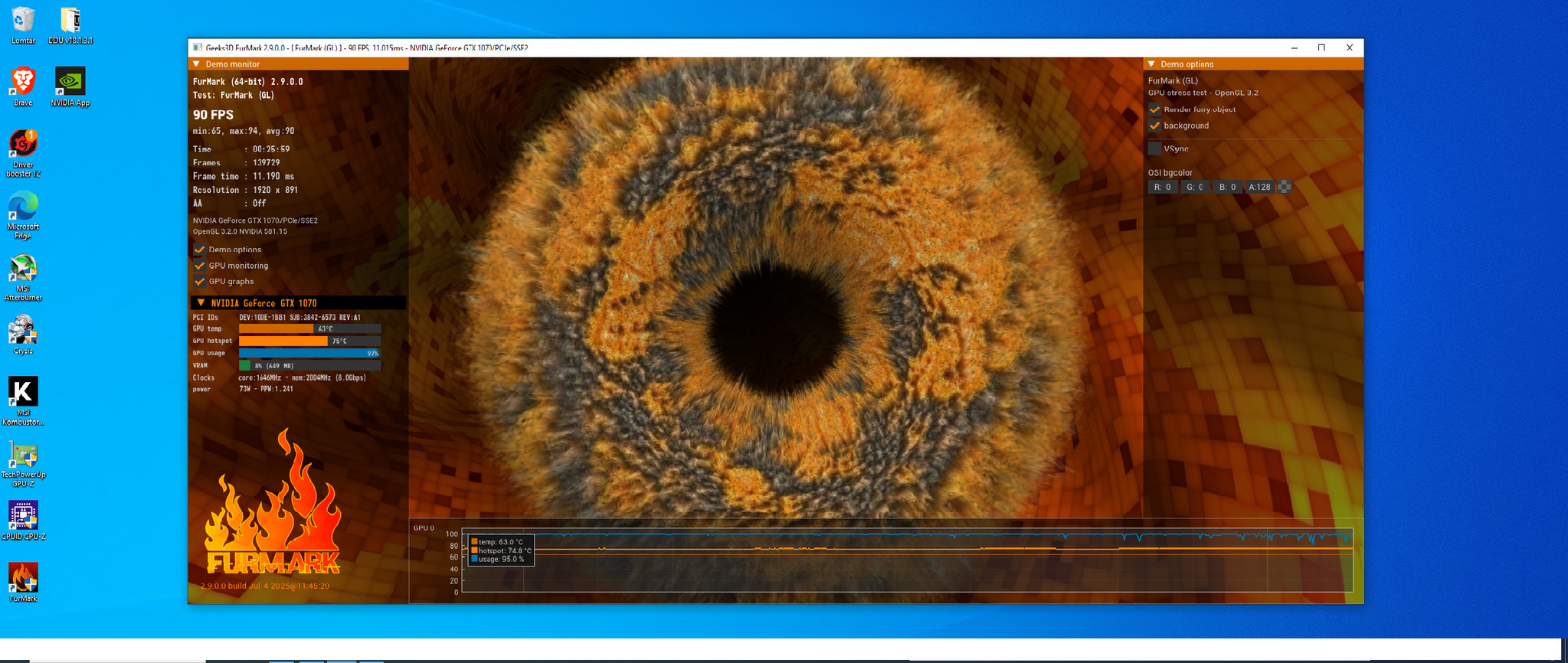Viewport: 1568px width, 663px height.
Task: Maximize the FurMark window
Action: point(1321,47)
